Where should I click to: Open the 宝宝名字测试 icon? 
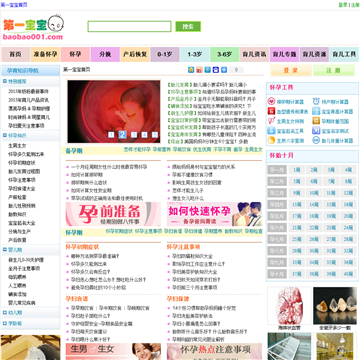point(316,131)
